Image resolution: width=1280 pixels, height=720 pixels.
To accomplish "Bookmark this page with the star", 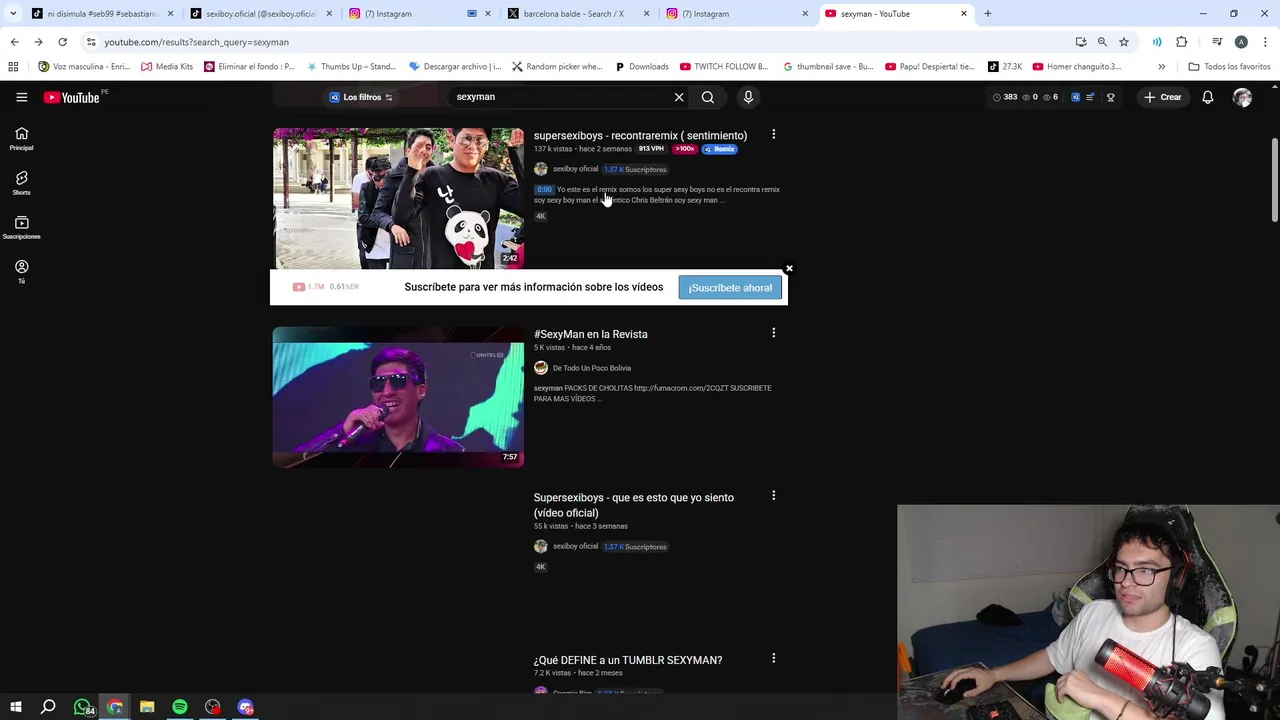I will pyautogui.click(x=1124, y=42).
